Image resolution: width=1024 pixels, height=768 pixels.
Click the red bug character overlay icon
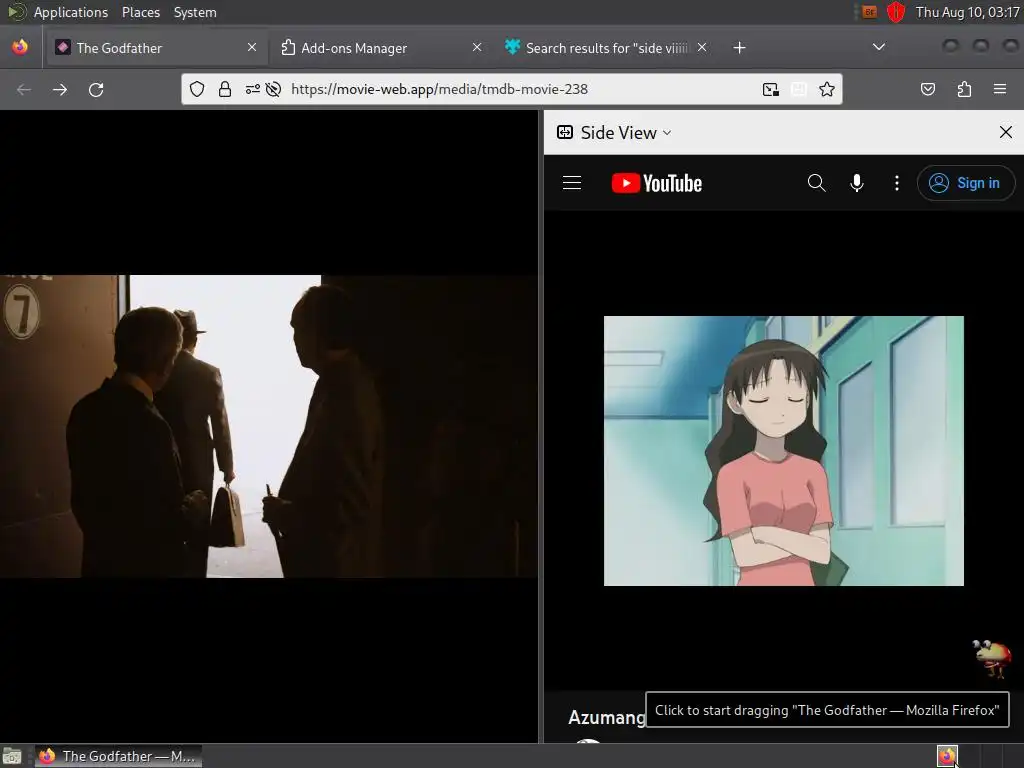click(991, 659)
